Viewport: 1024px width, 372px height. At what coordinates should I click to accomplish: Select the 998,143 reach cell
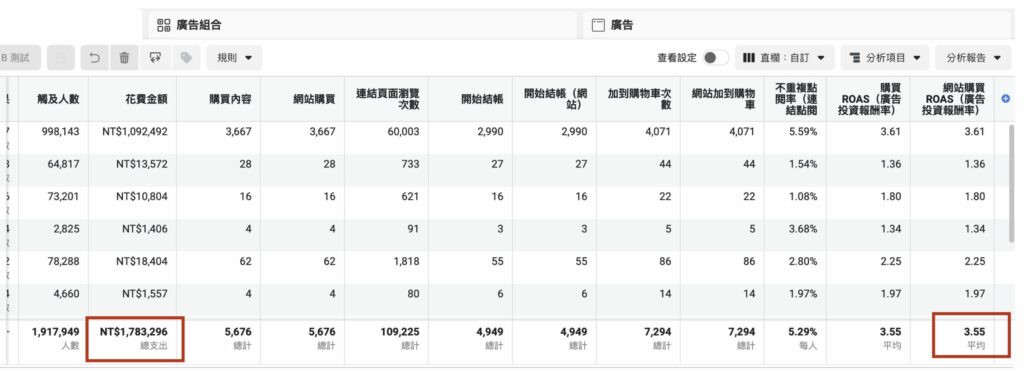pos(54,138)
